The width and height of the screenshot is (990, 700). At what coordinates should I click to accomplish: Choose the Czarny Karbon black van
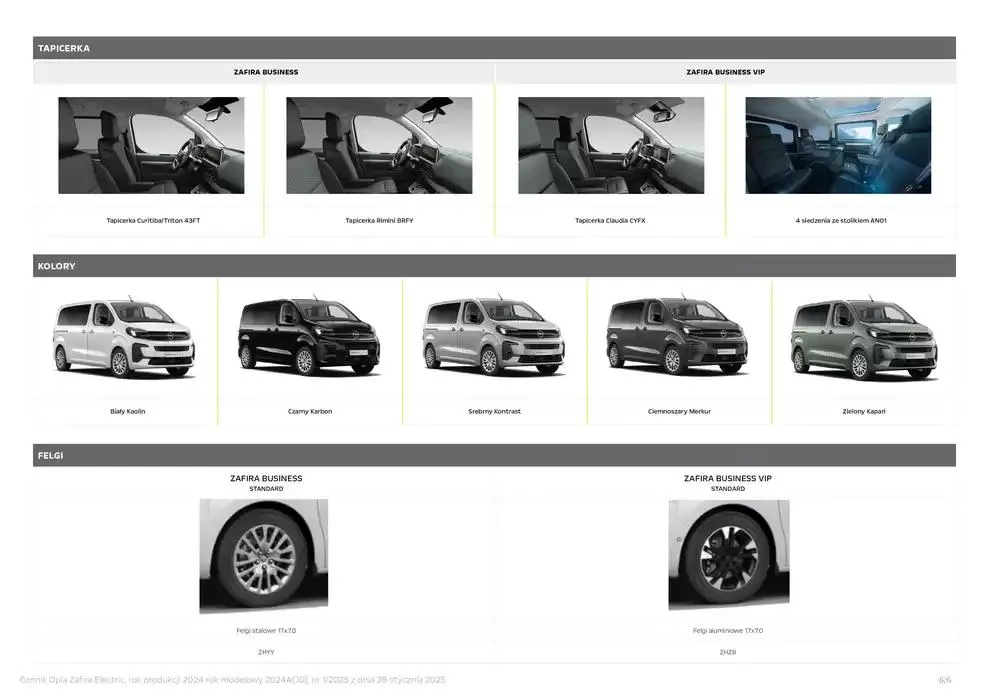click(x=310, y=338)
